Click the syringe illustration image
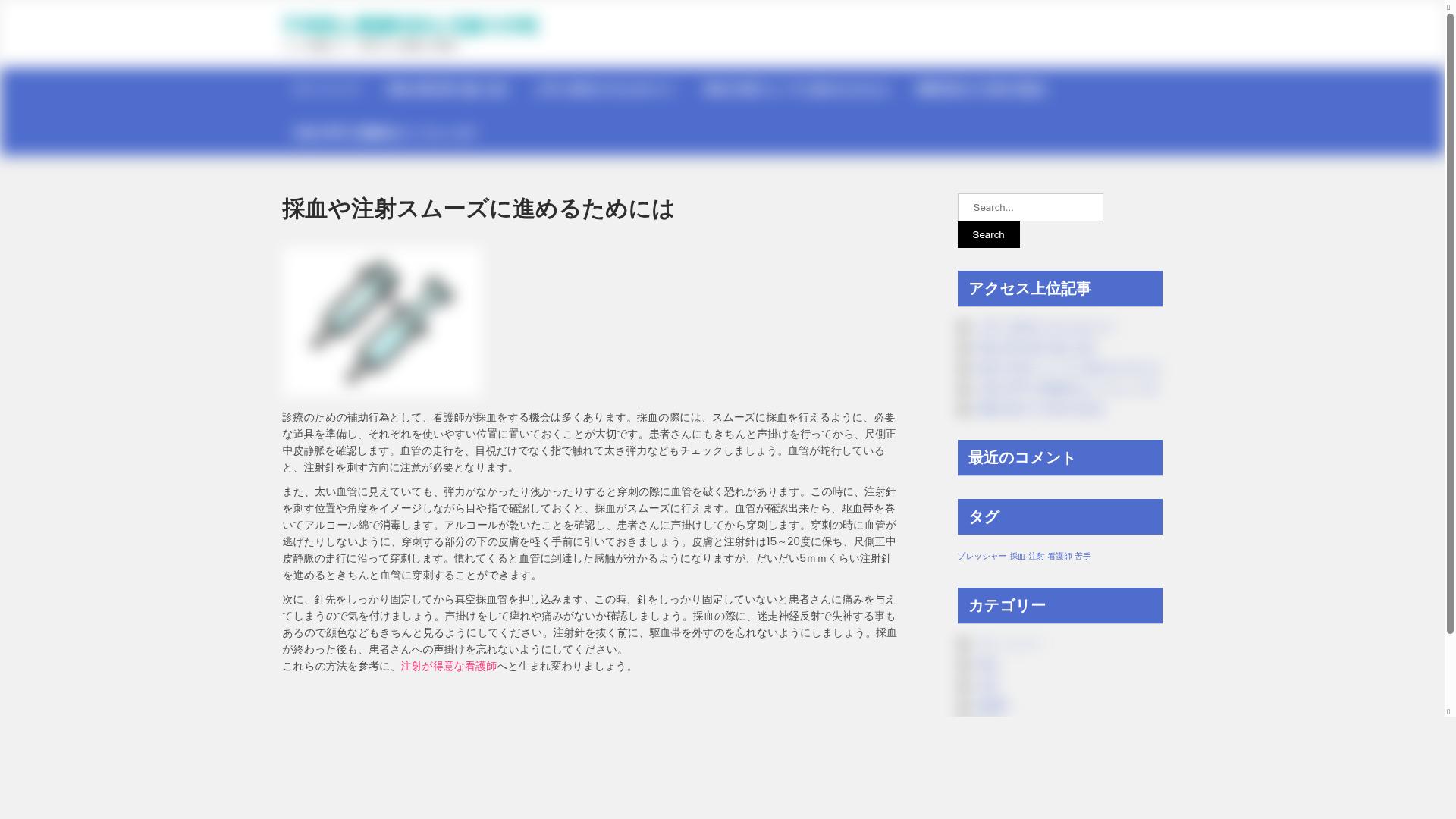 [x=381, y=321]
